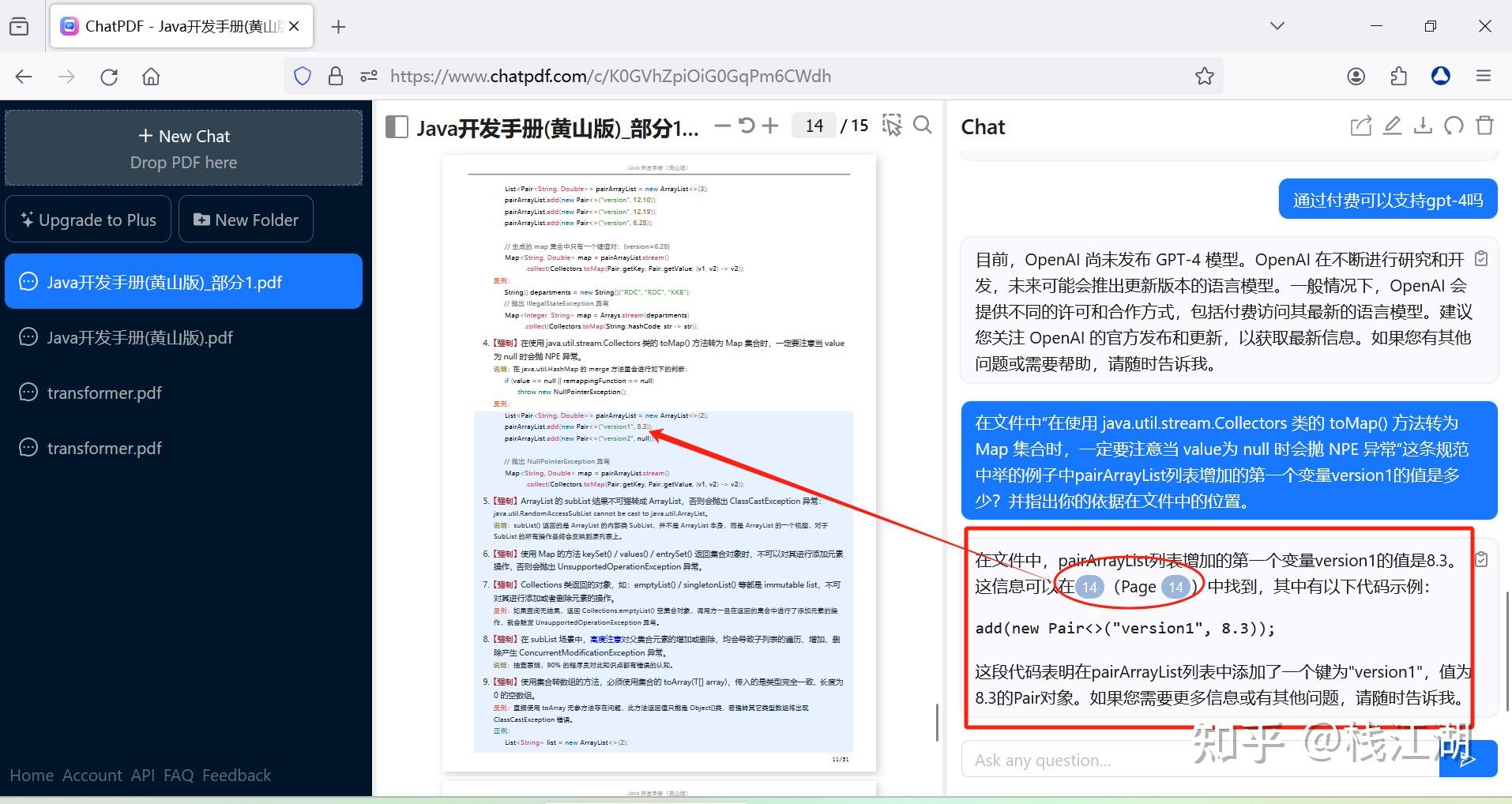Share the current chat conversation

(1360, 126)
